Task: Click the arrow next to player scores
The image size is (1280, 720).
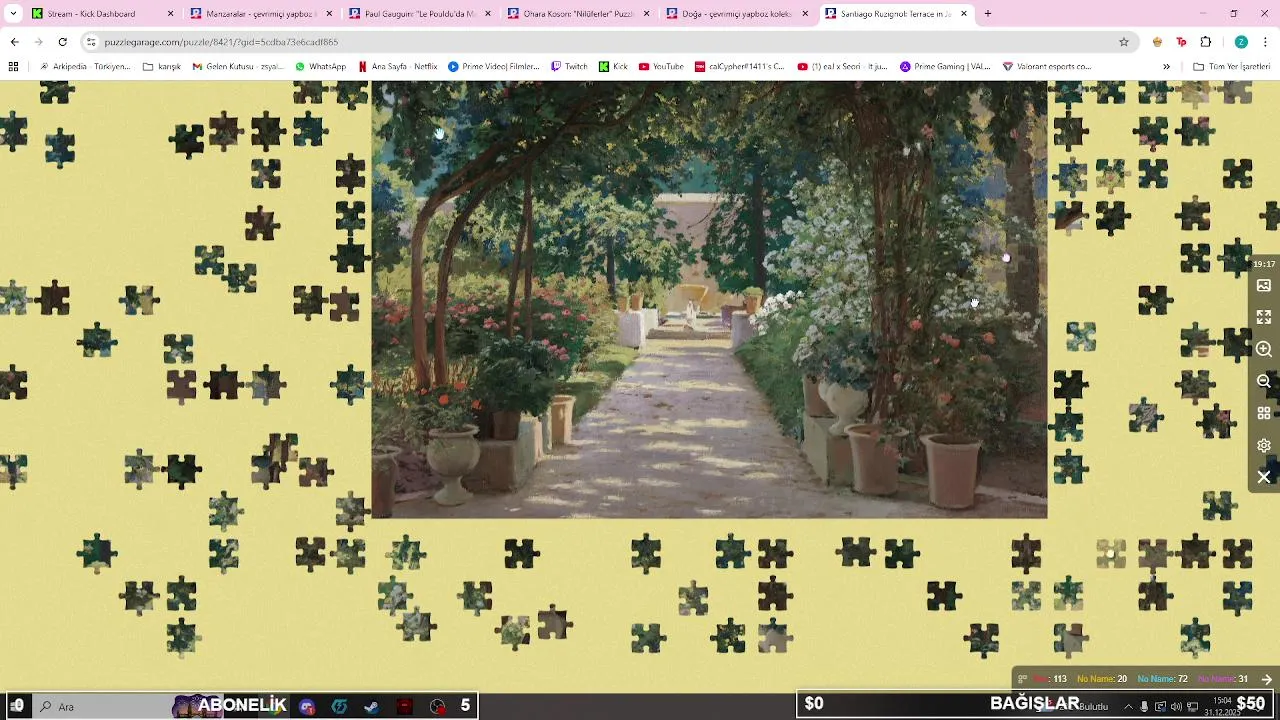Action: coord(1266,679)
